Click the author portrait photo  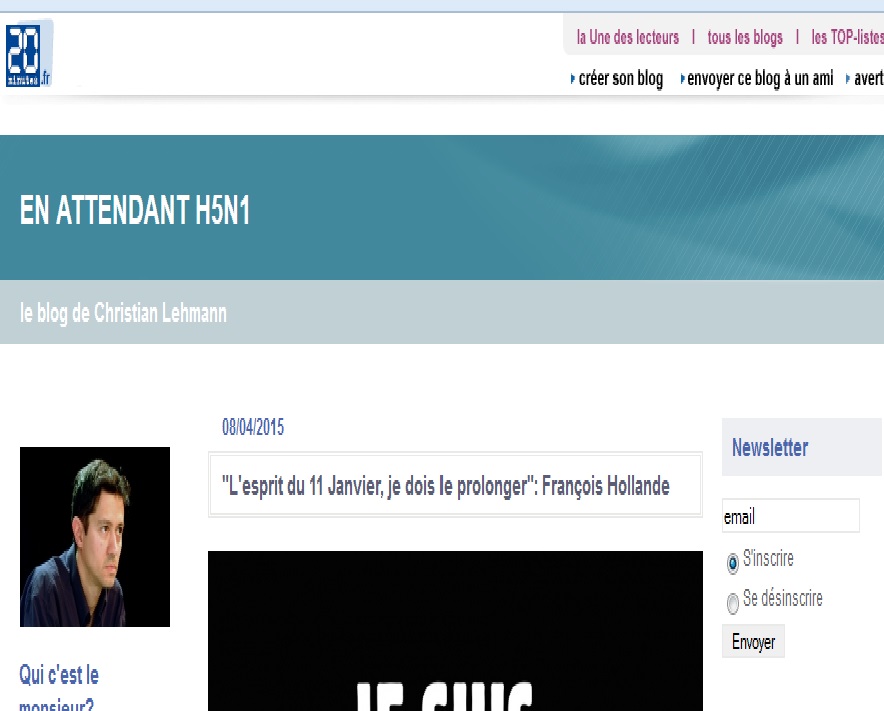(x=95, y=537)
